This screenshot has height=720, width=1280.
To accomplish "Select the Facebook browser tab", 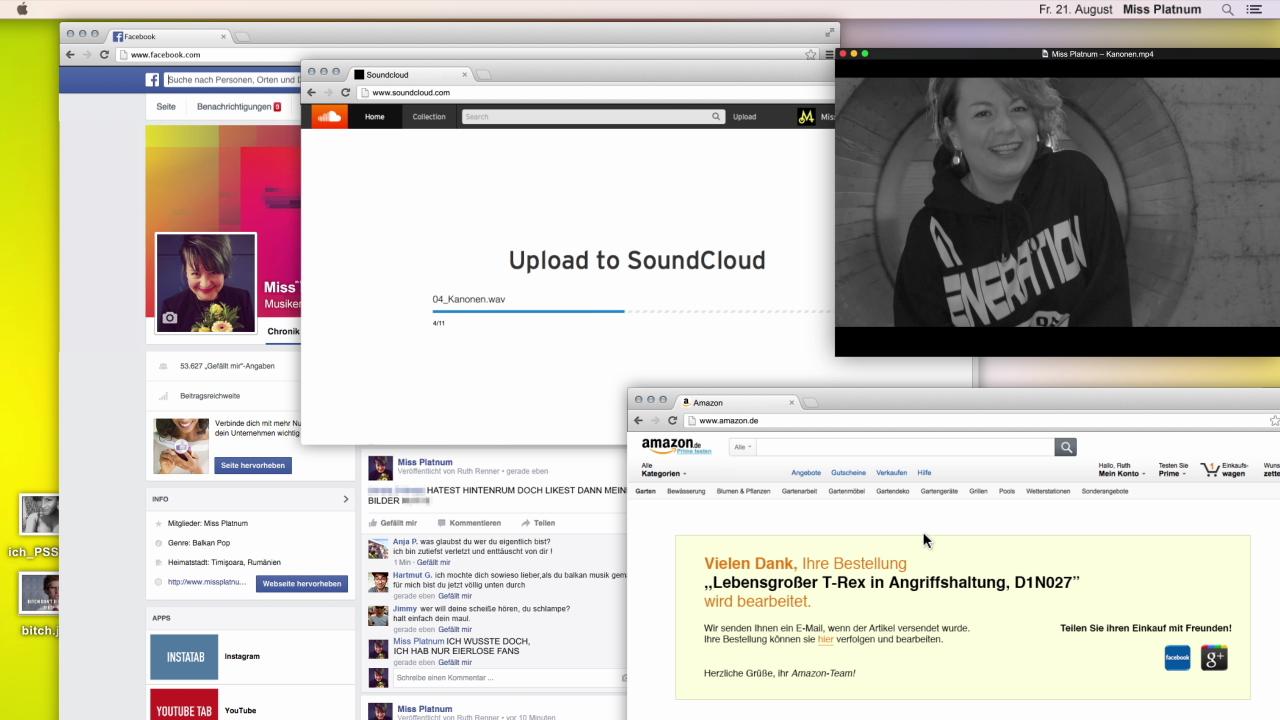I will pos(167,36).
